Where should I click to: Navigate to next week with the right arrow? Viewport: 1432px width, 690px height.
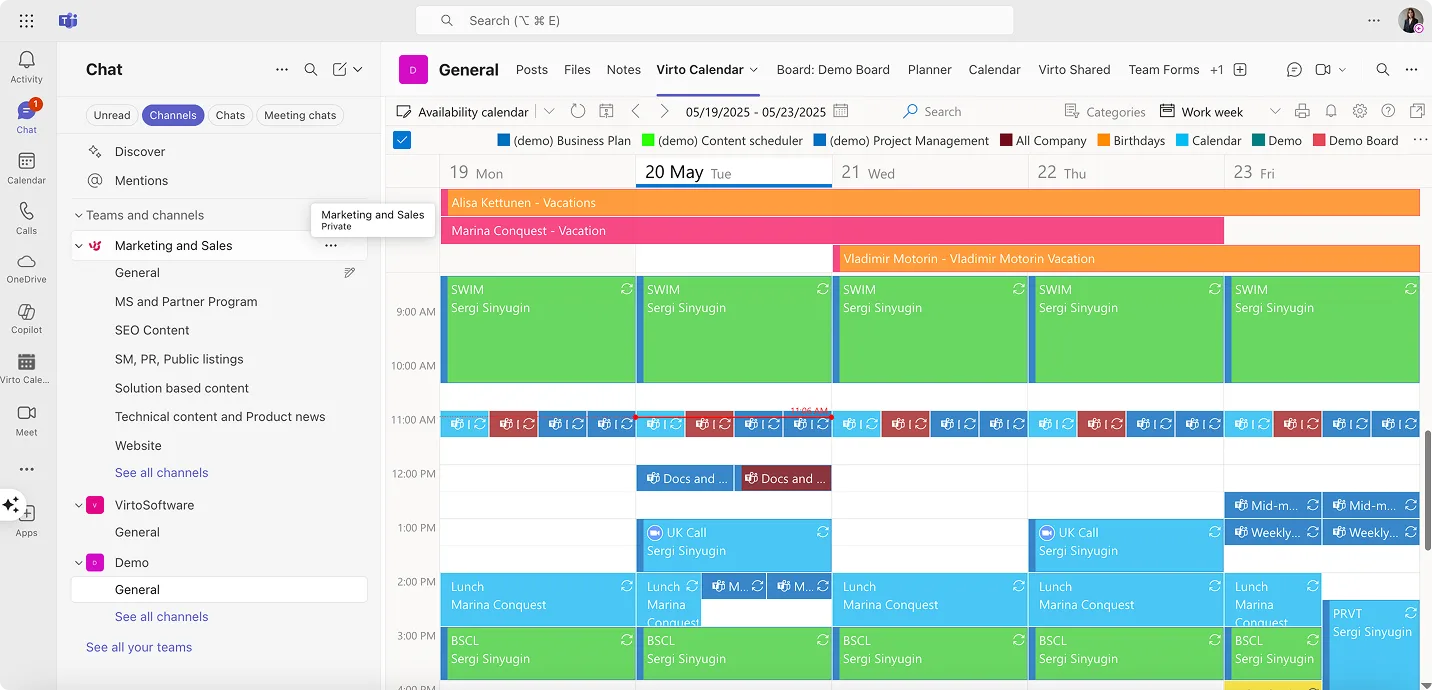pyautogui.click(x=663, y=111)
